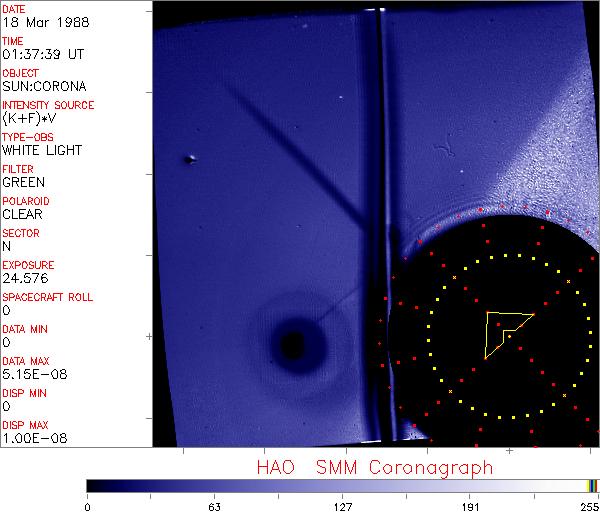Click the 63 tick label on colorbar

pos(215,507)
